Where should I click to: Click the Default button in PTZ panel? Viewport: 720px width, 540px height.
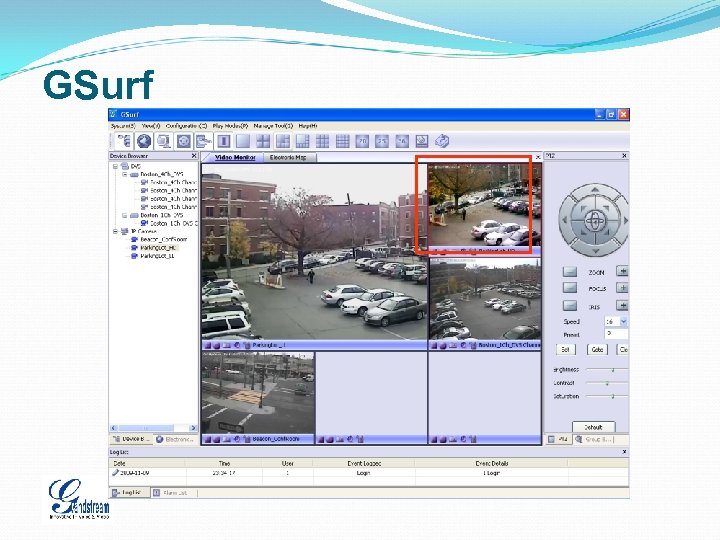coord(593,427)
